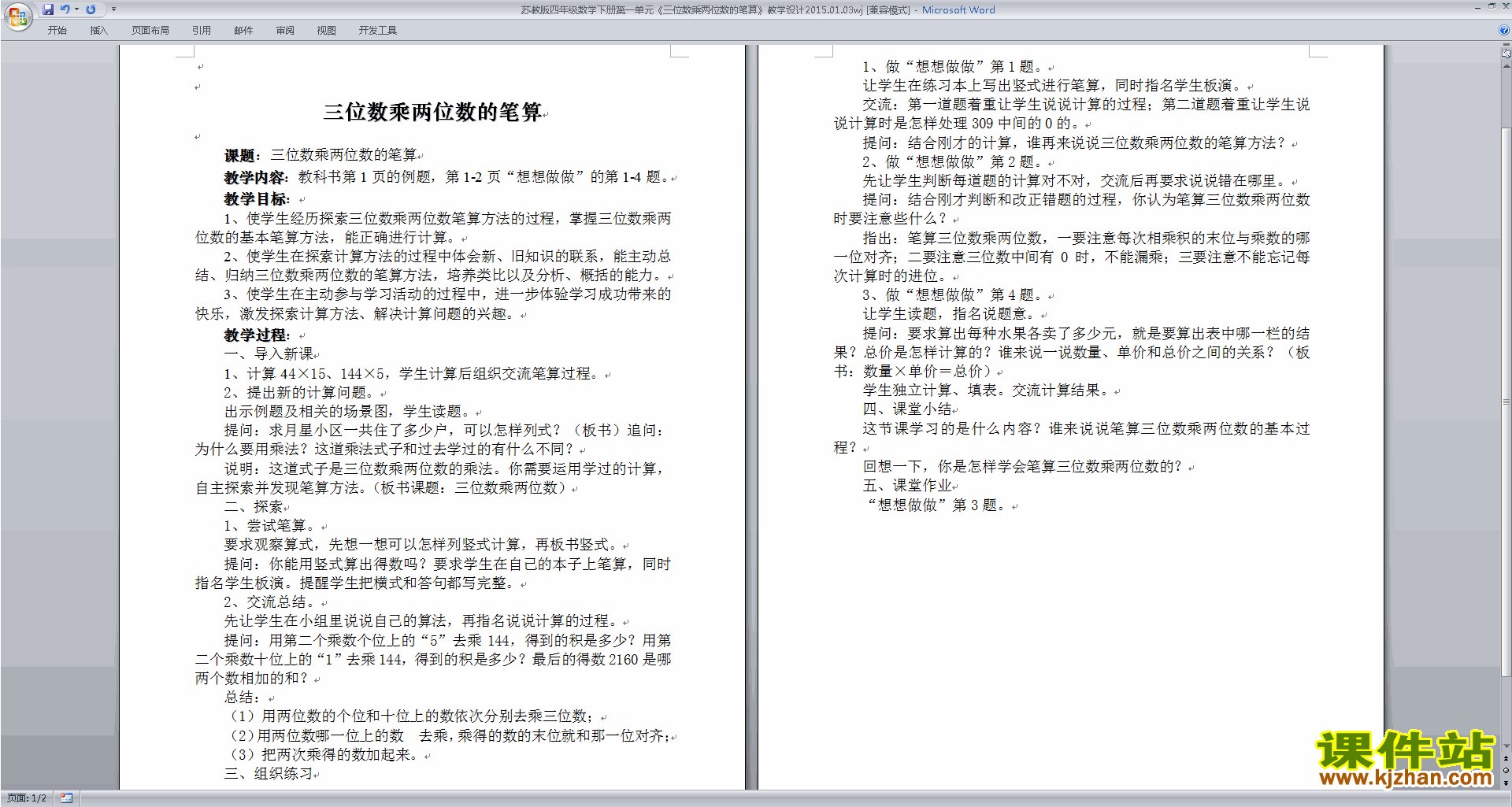Minimize the Word window
The height and width of the screenshot is (807, 1512).
[1477, 7]
